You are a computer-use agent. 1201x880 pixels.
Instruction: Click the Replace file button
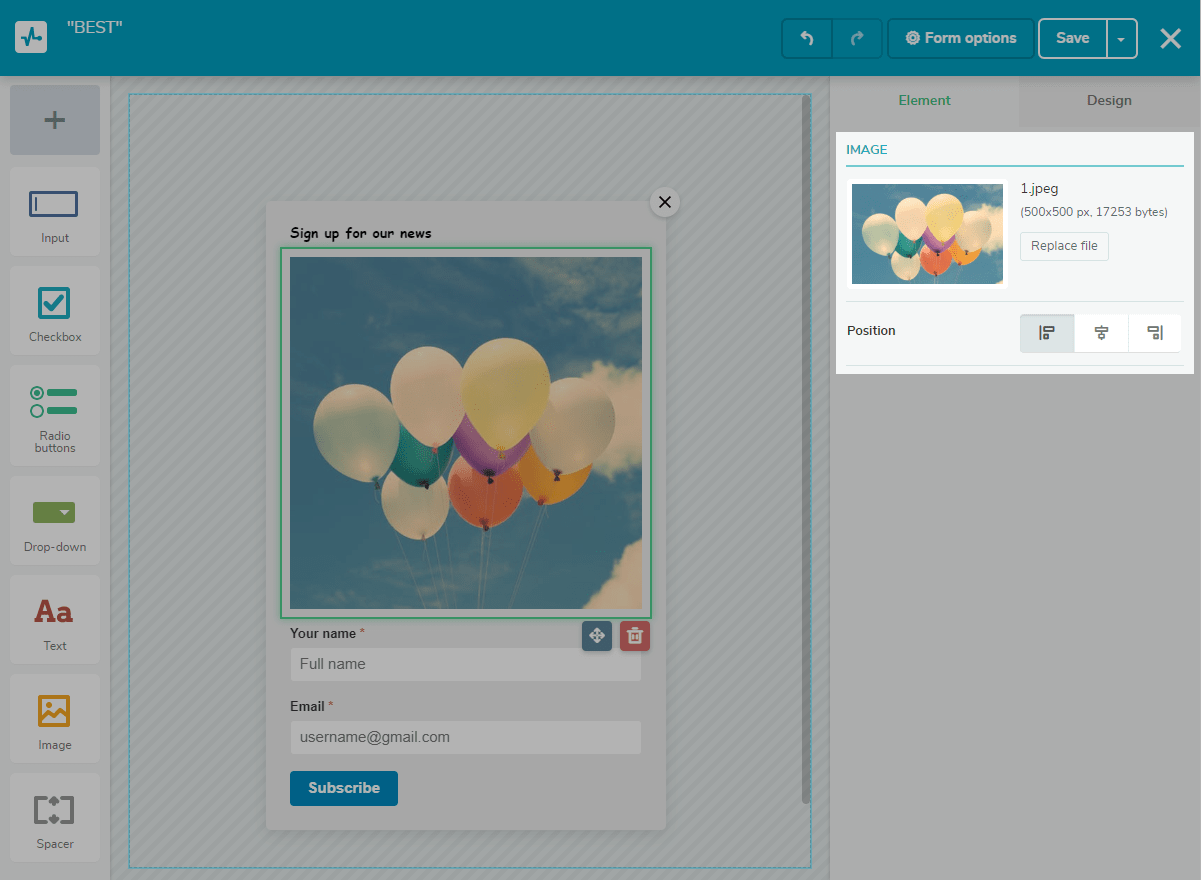tap(1064, 246)
